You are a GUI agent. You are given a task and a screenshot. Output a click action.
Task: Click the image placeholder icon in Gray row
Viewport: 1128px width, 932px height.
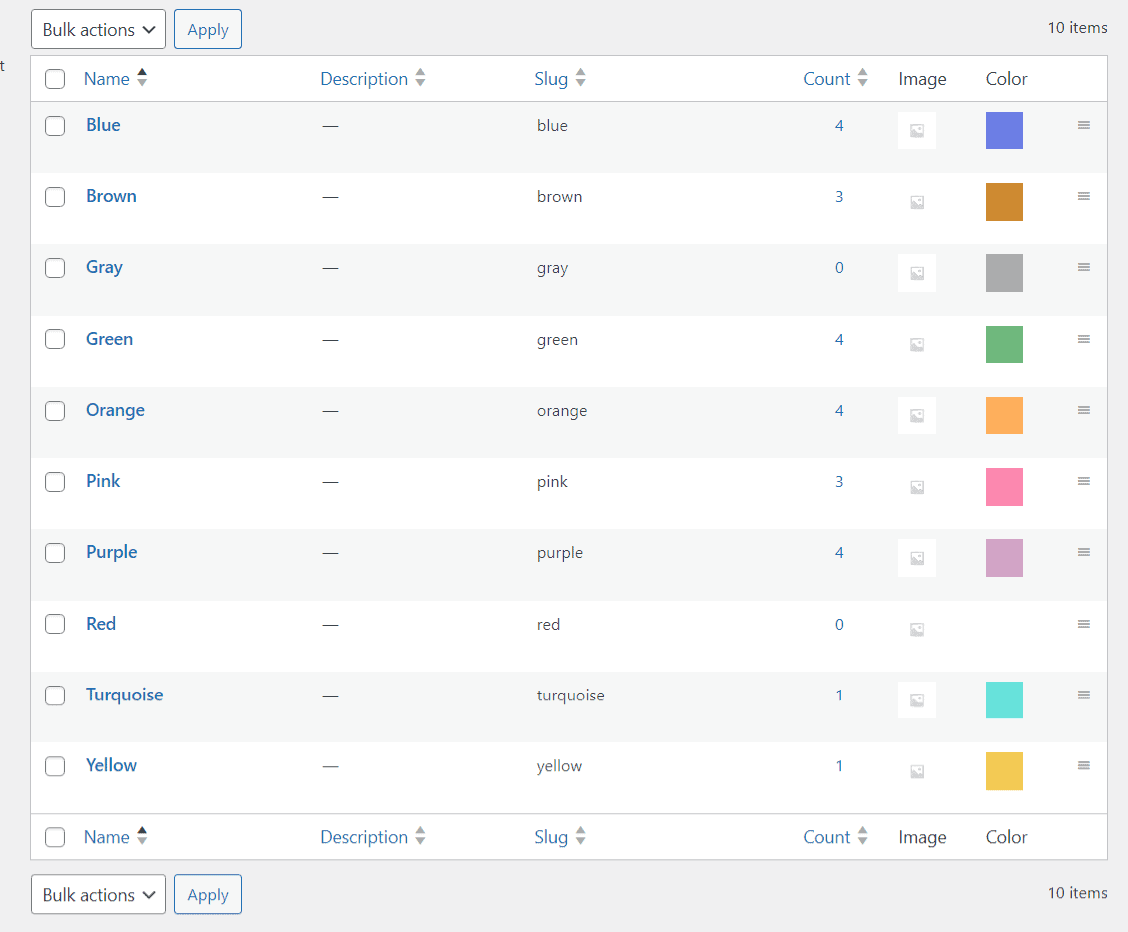pos(917,273)
